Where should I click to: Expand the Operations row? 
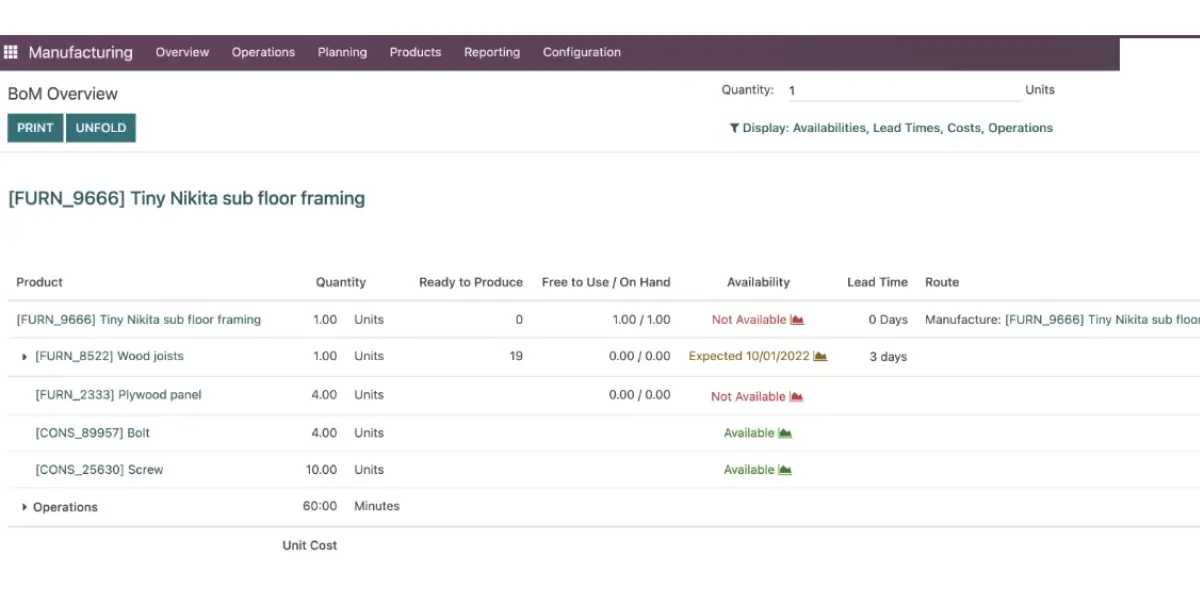pyautogui.click(x=25, y=508)
